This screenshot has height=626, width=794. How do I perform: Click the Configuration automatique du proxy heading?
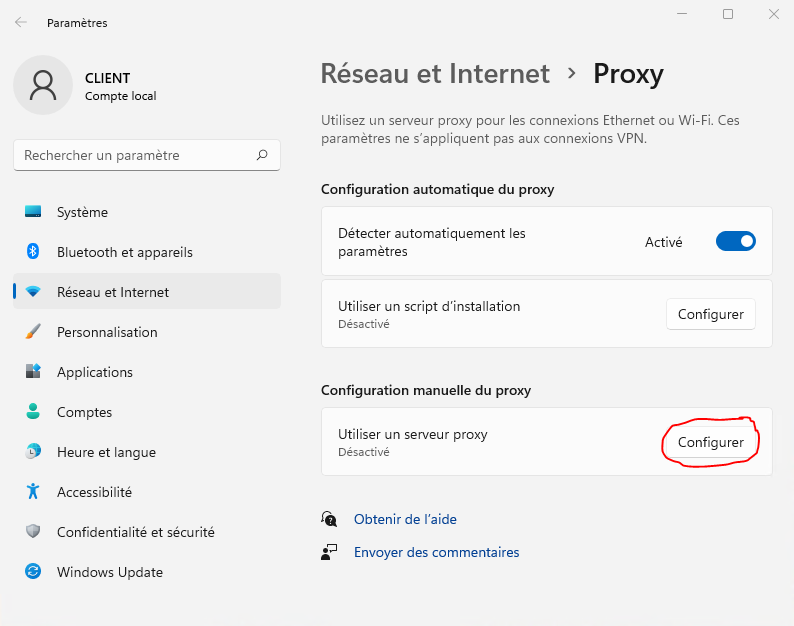pos(438,189)
